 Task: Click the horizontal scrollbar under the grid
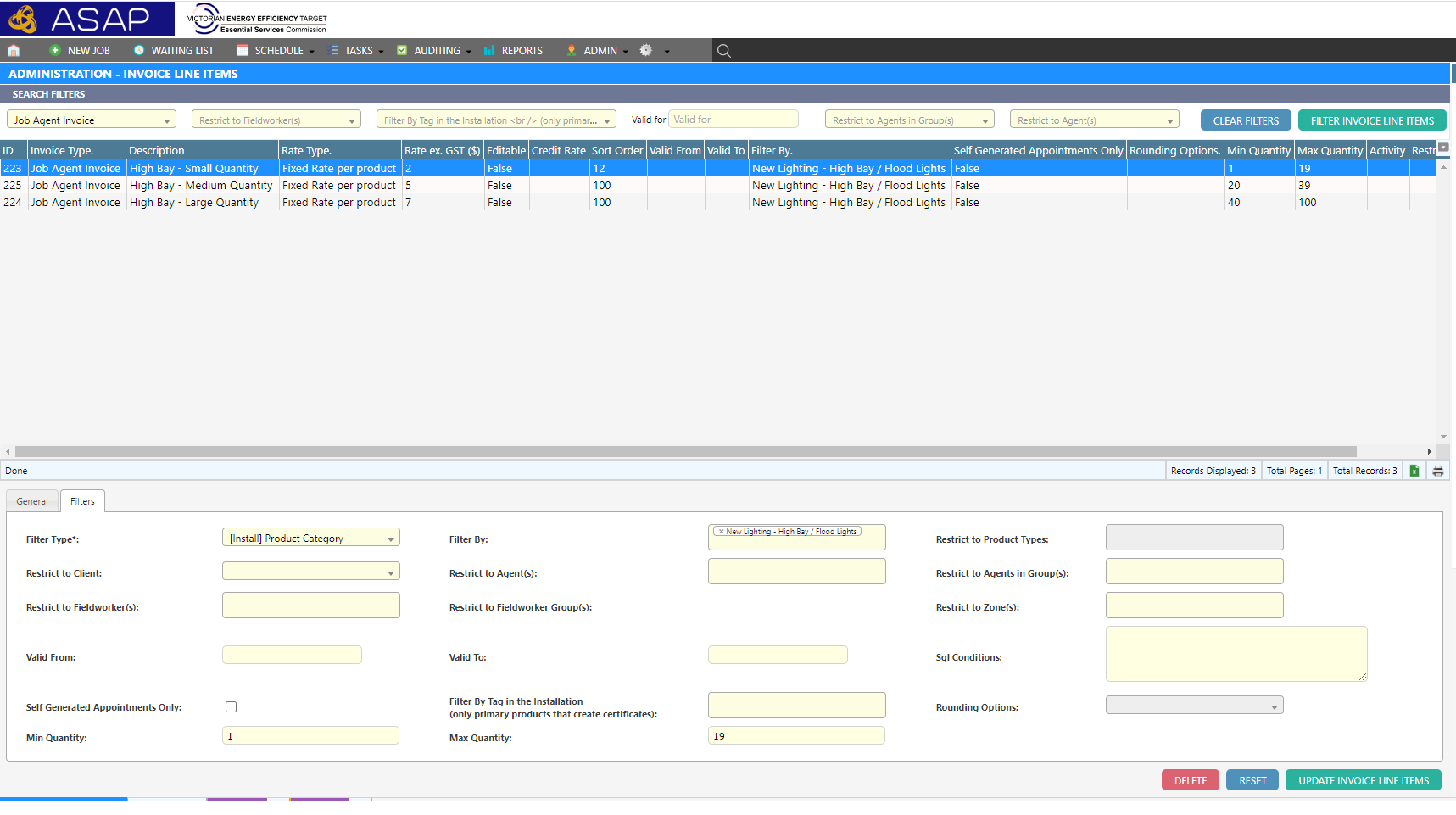pos(685,452)
